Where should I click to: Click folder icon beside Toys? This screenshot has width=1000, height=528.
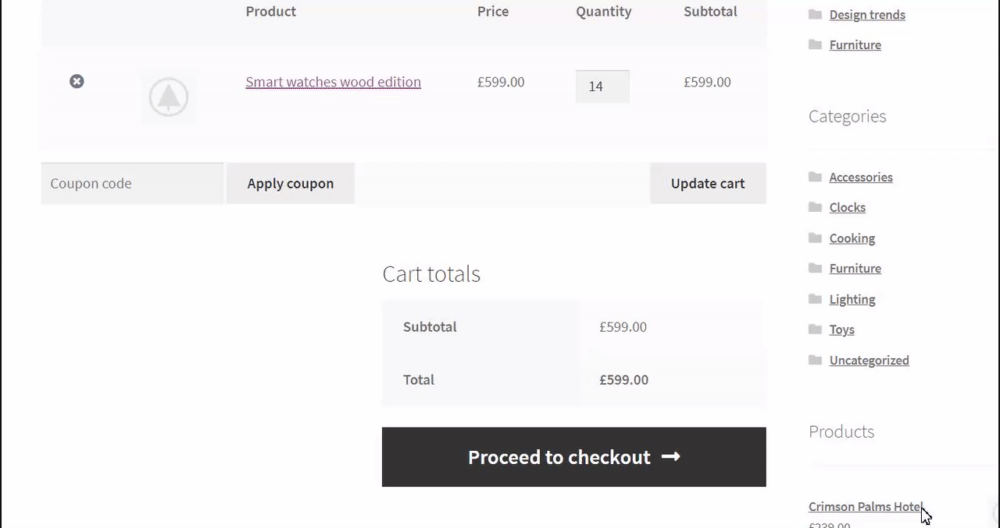click(815, 329)
